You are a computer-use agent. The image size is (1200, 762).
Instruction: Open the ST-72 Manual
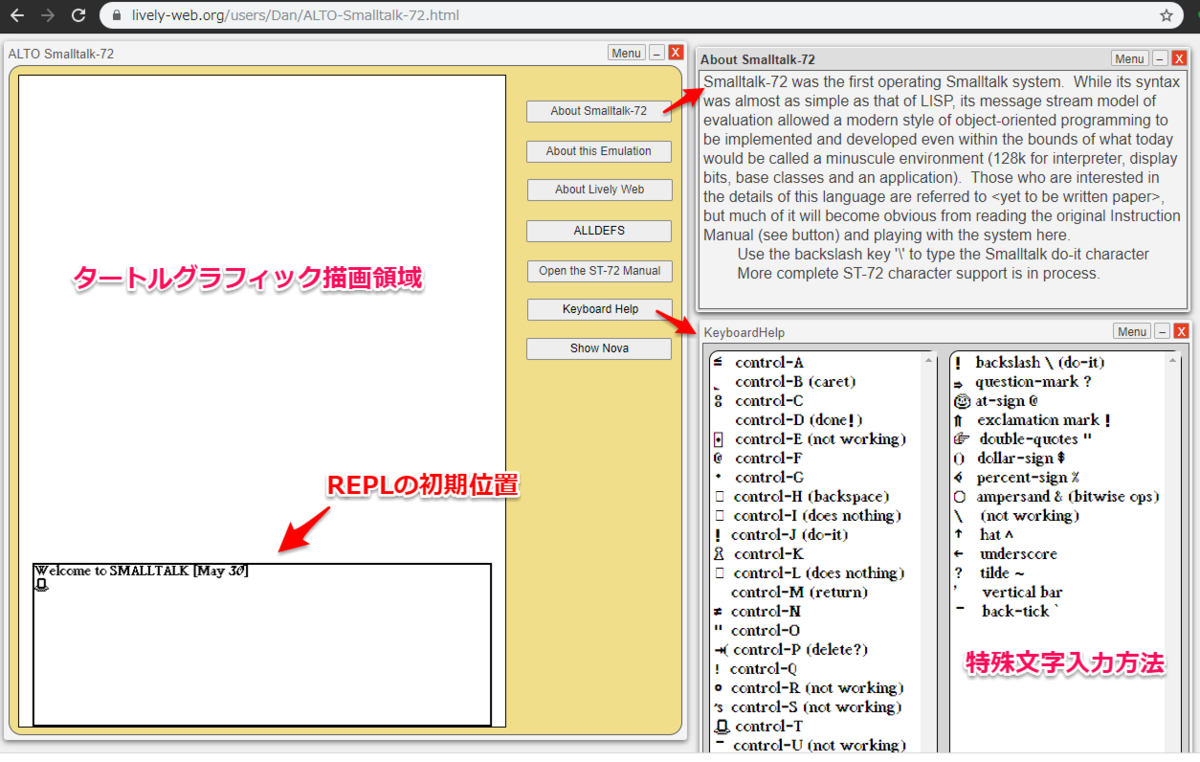[x=598, y=270]
